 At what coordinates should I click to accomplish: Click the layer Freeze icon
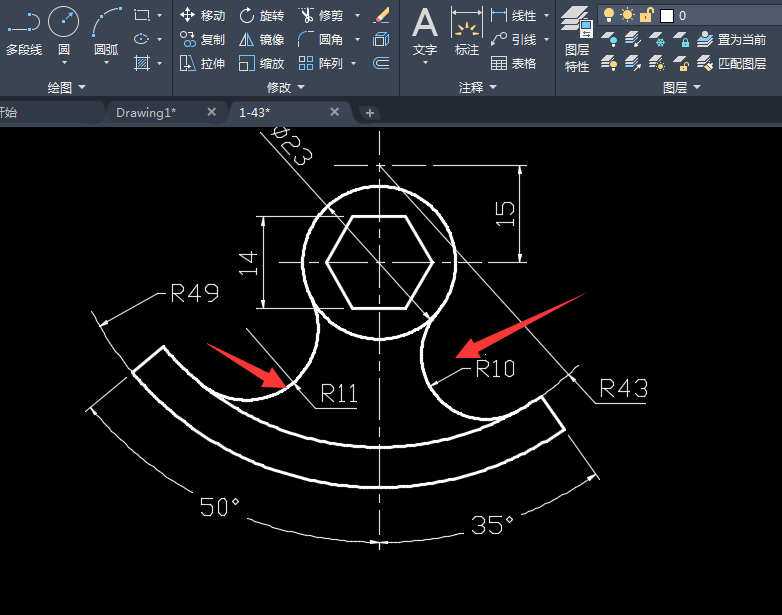[657, 39]
